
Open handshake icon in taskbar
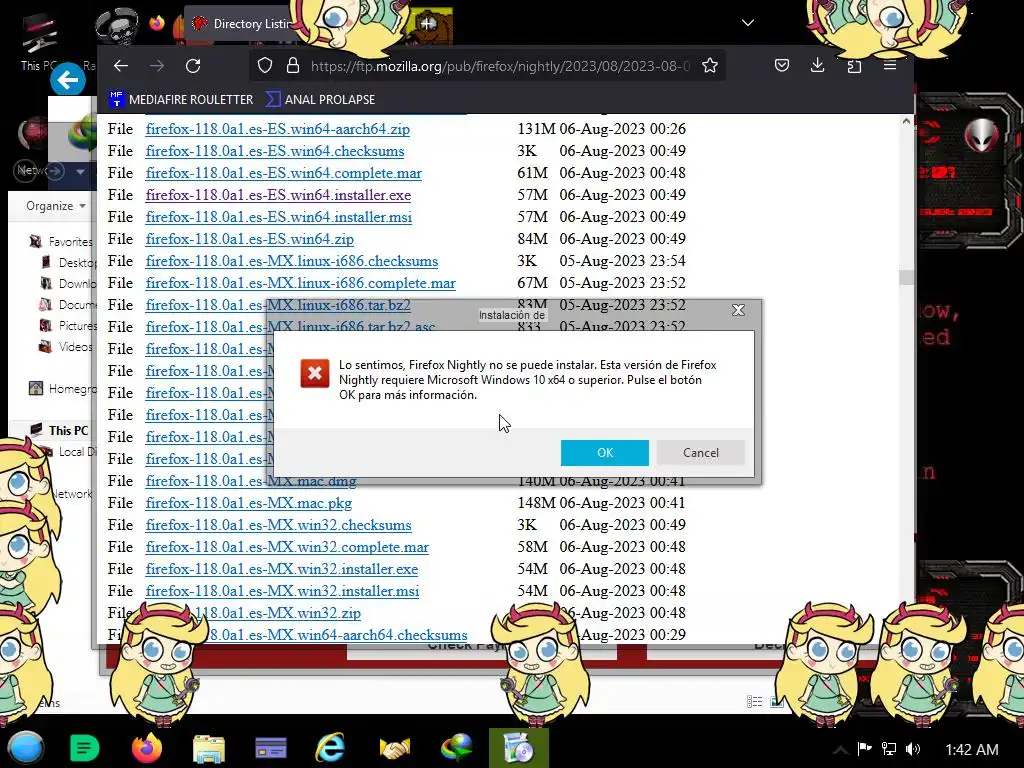(394, 748)
